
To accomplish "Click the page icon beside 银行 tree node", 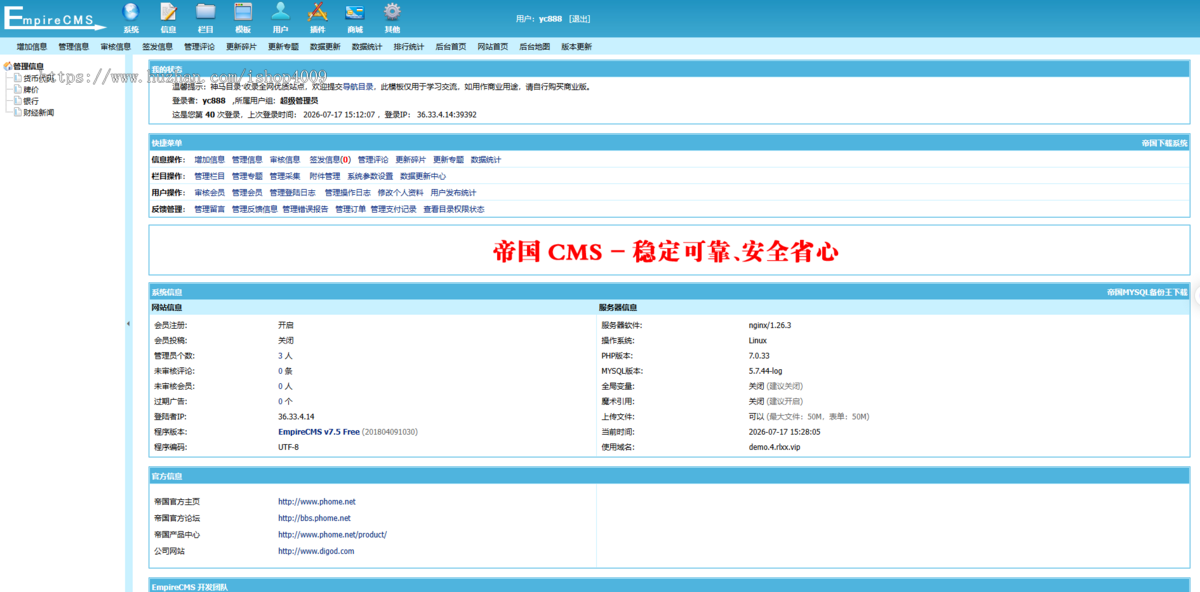I will pyautogui.click(x=16, y=101).
